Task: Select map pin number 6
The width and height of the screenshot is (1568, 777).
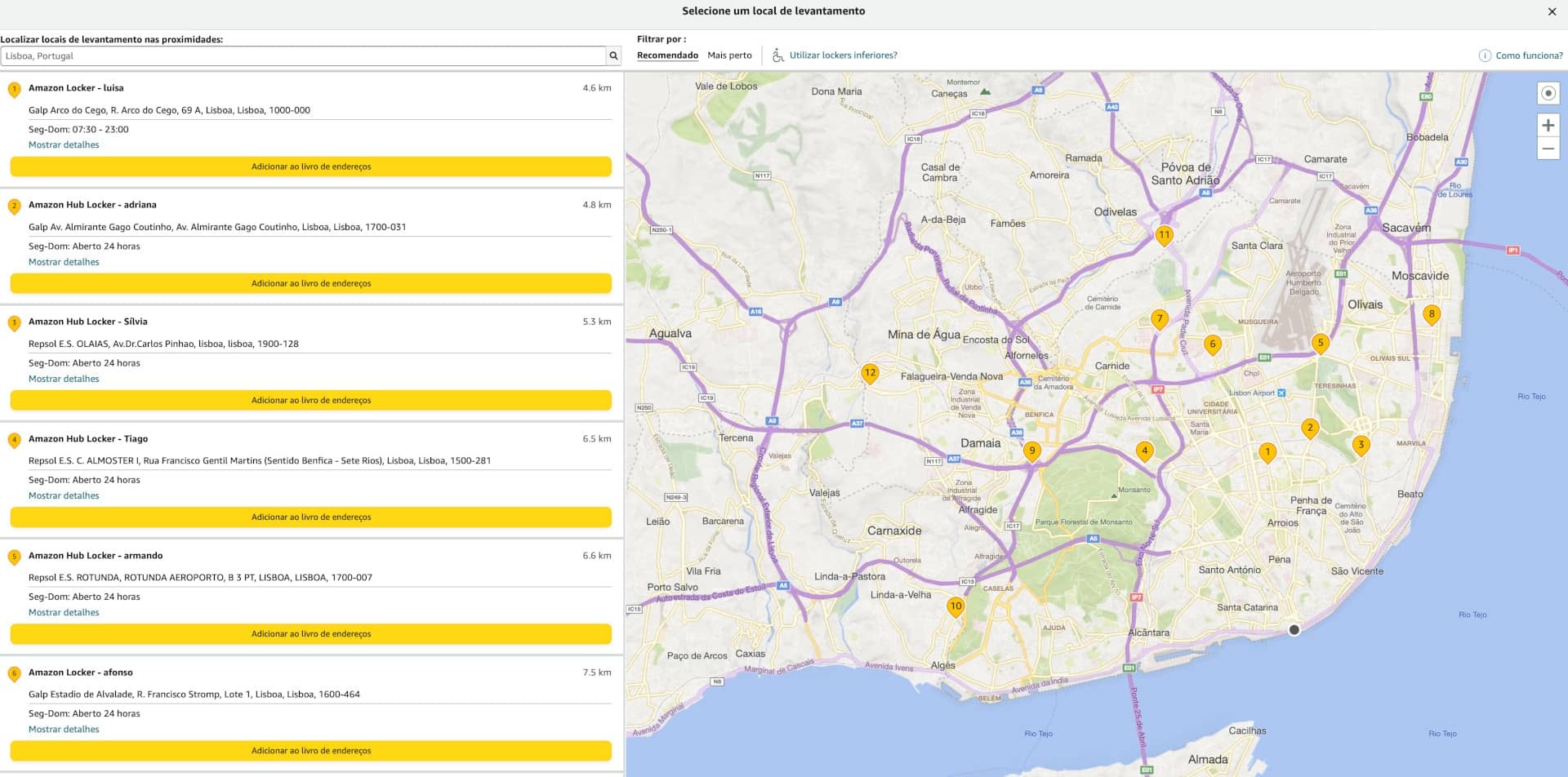Action: (1213, 346)
